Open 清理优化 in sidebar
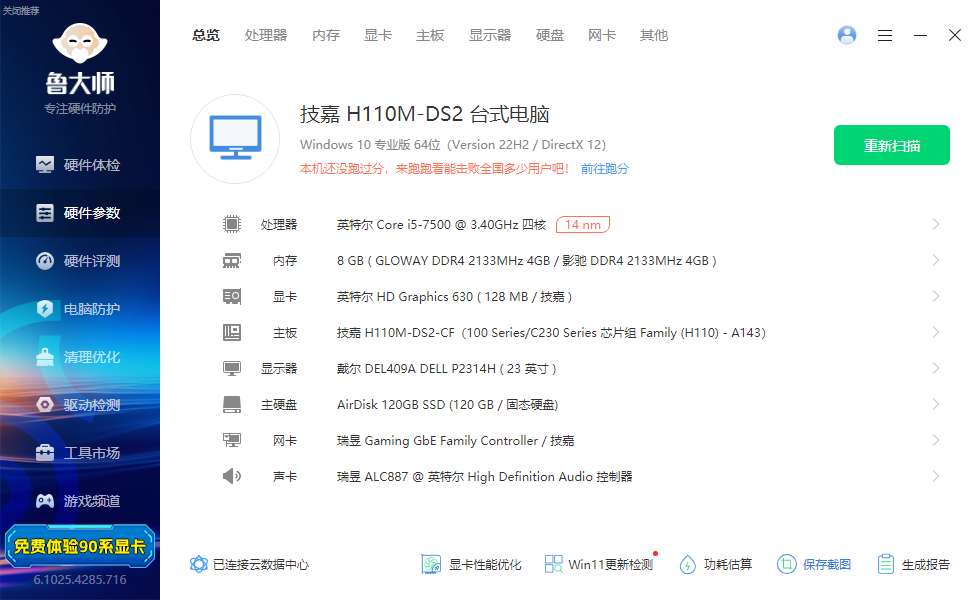This screenshot has width=980, height=600. (79, 357)
